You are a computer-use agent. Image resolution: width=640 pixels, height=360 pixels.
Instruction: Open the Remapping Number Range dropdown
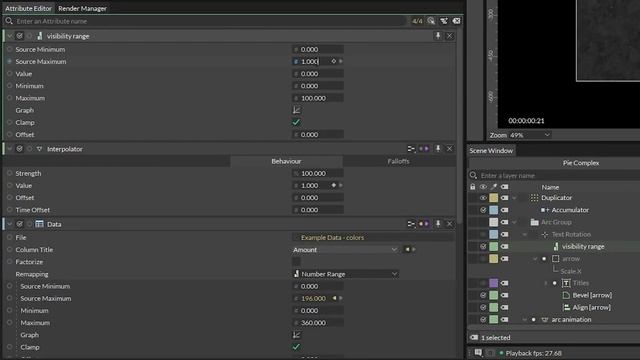(x=345, y=274)
